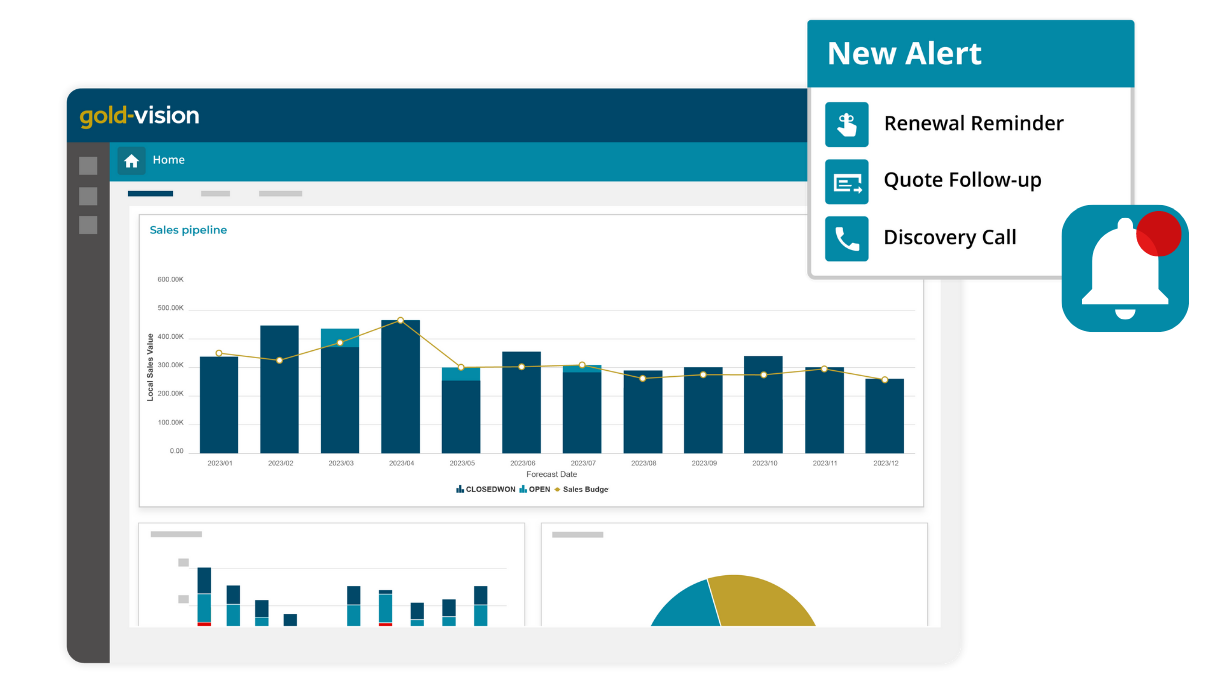Click the Sales Budge legend dot
The image size is (1224, 696).
[x=557, y=489]
